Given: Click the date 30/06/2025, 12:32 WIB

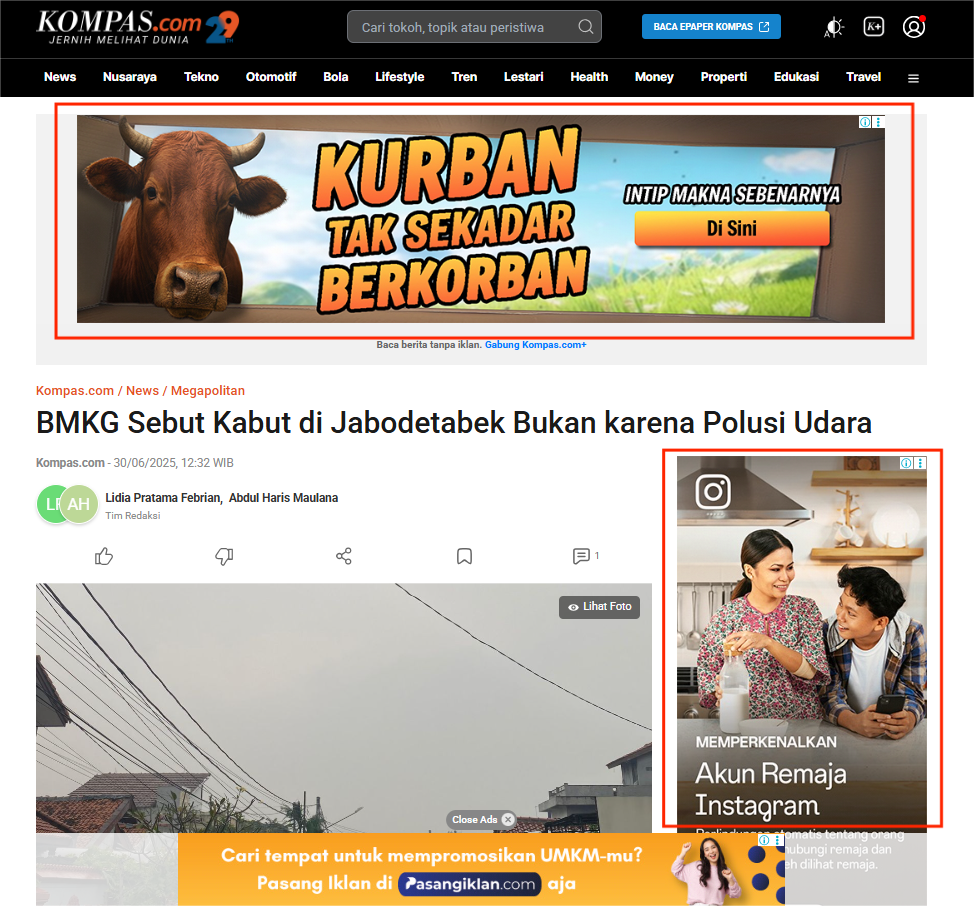Looking at the screenshot, I should (173, 463).
